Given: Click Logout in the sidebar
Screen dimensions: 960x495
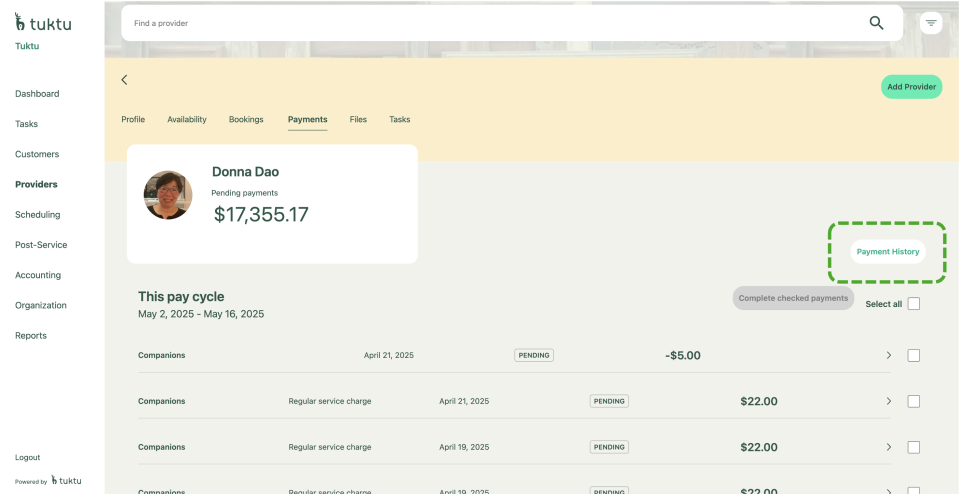Looking at the screenshot, I should tap(28, 457).
